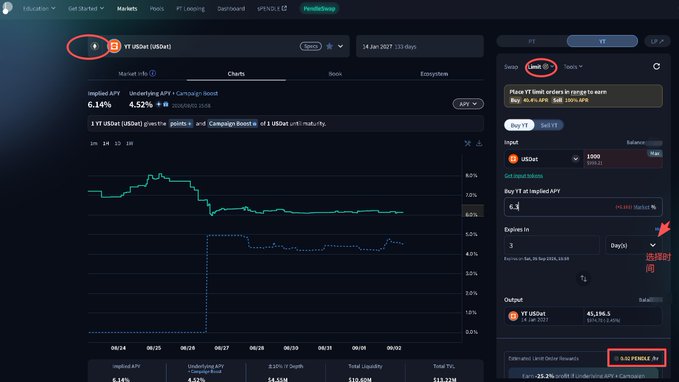Switch to the PT token toggle
This screenshot has width=679, height=382.
(532, 41)
